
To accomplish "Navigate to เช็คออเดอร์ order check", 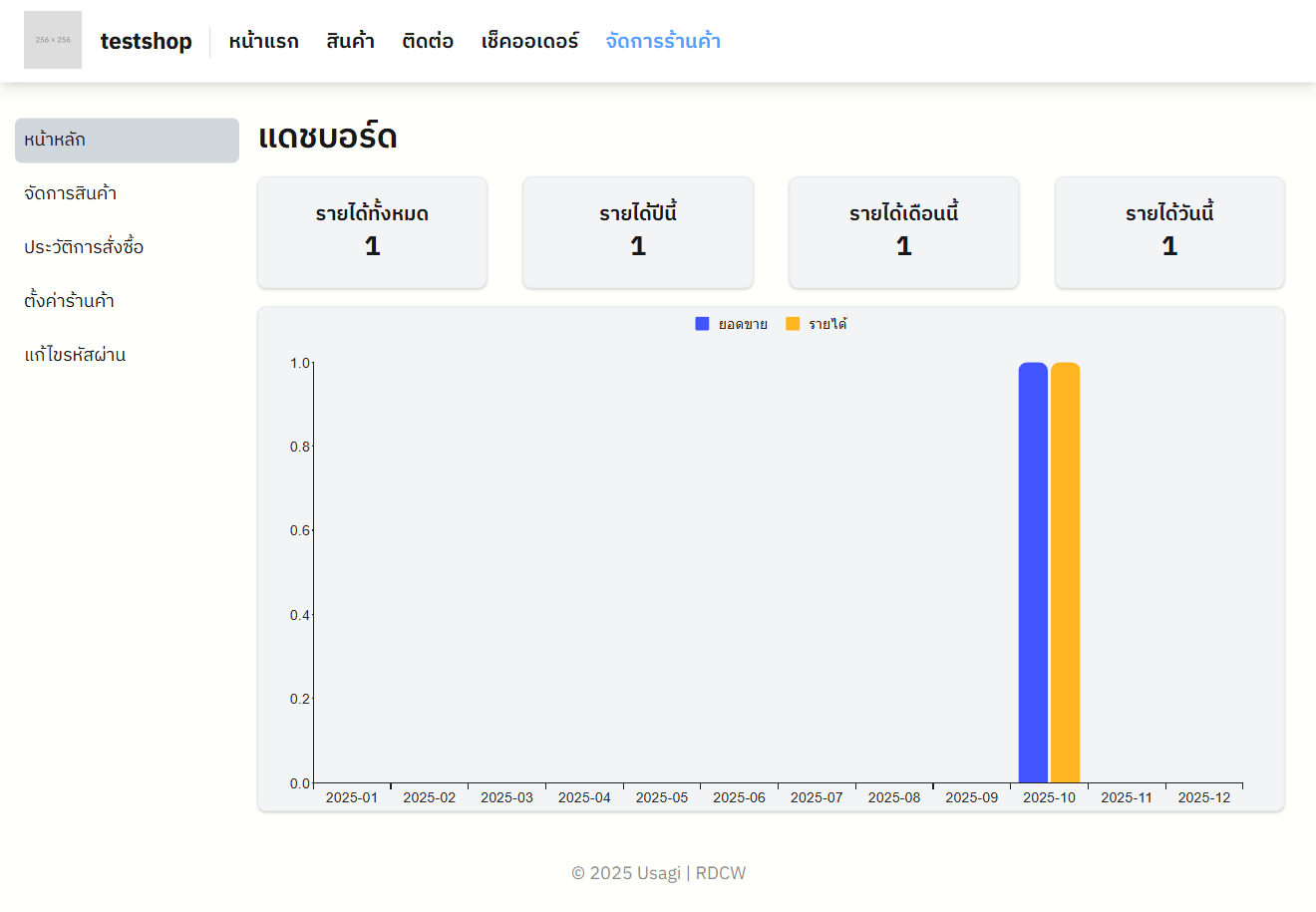I will (529, 41).
